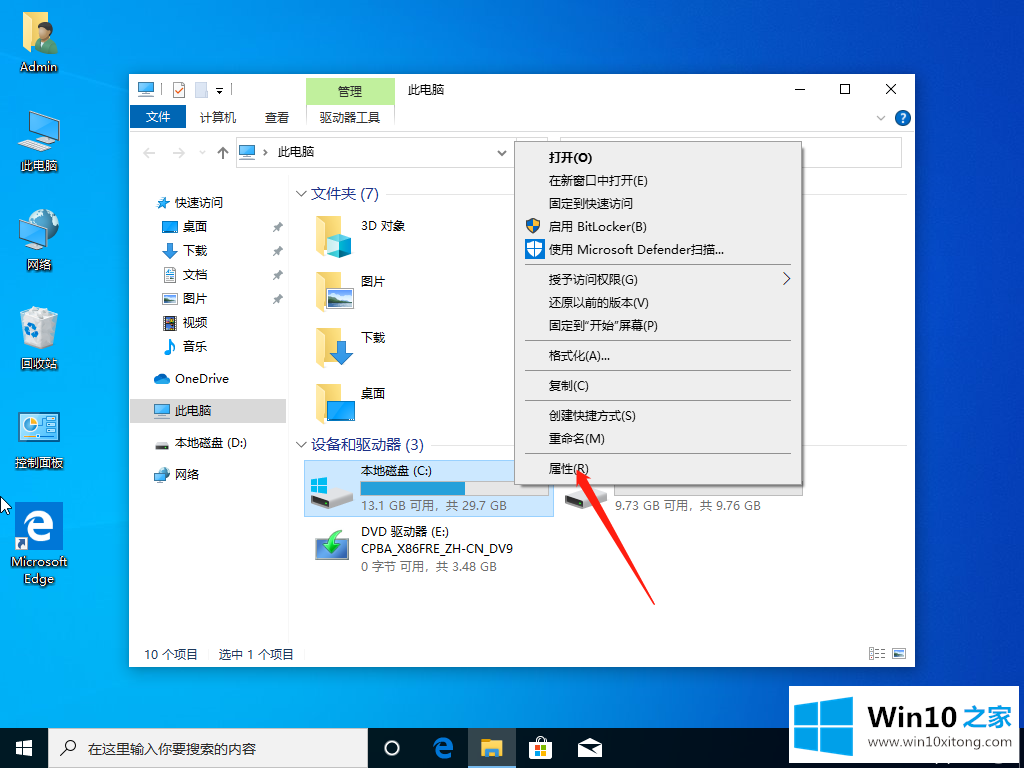Screen dimensions: 1024x768
Task: Expand 授予访问权限(G) submenu
Action: pos(658,280)
